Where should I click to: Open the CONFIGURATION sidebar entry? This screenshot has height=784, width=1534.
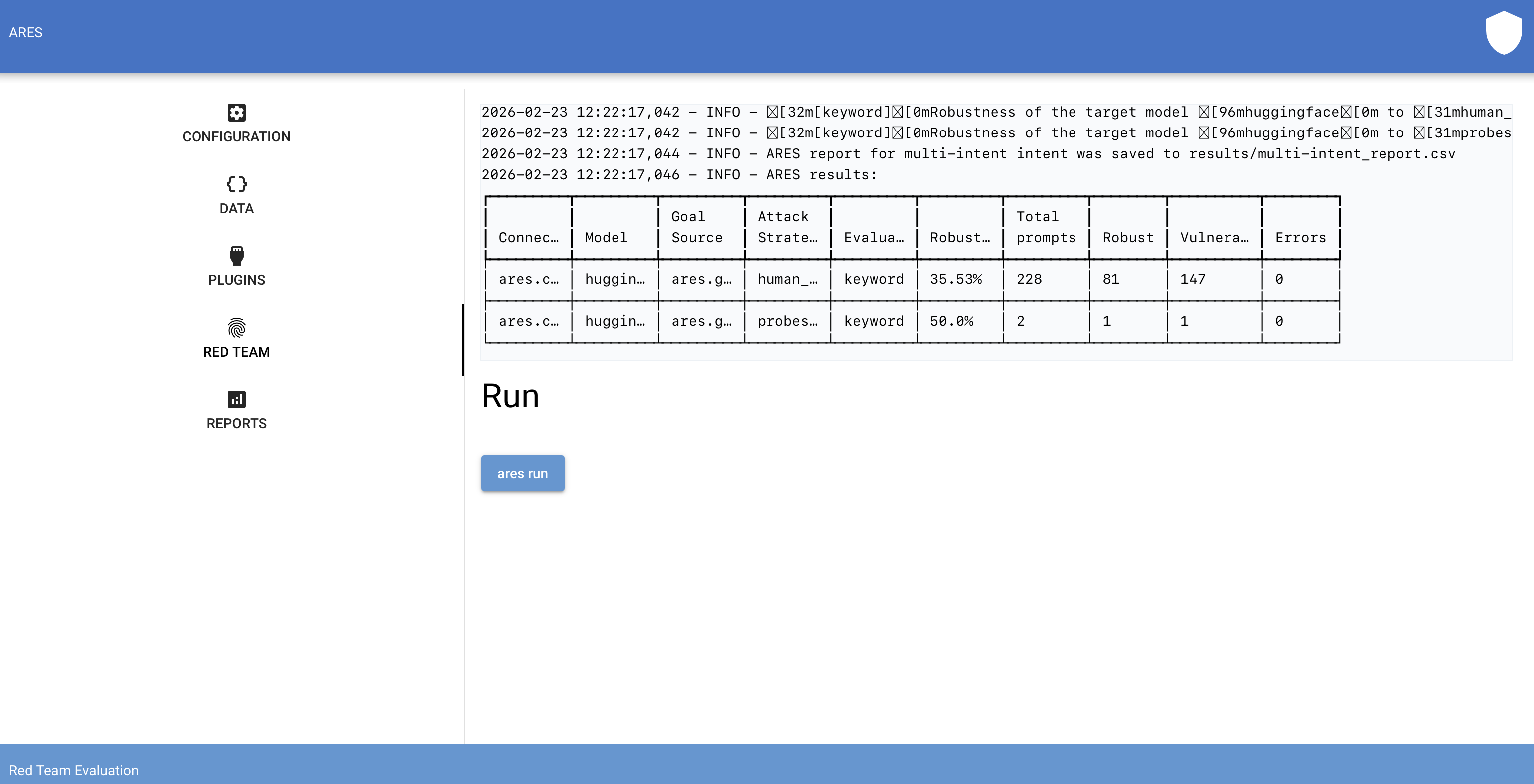tap(236, 136)
